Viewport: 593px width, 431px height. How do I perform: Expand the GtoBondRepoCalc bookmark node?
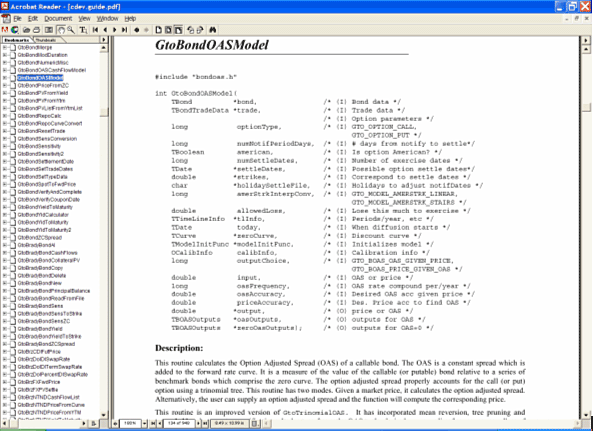coord(5,116)
